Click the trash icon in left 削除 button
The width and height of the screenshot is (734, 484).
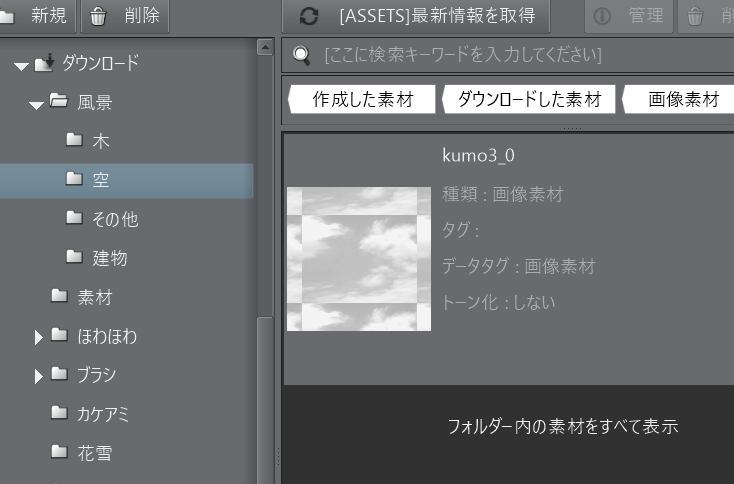(98, 16)
